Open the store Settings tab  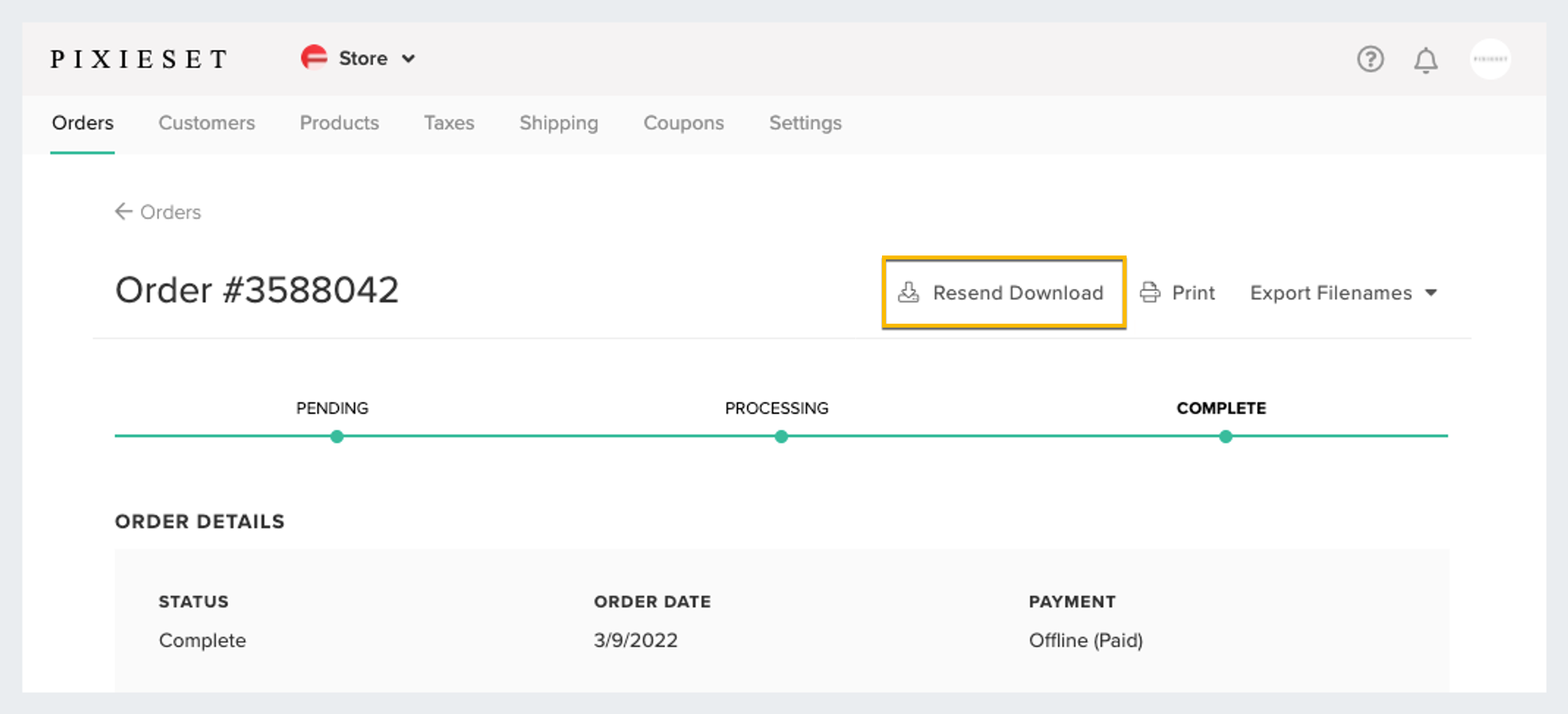click(804, 123)
